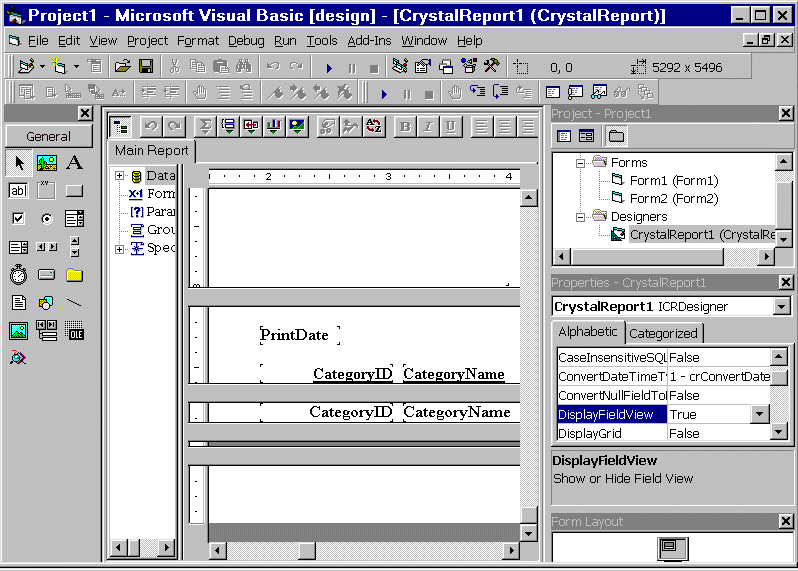
Task: Select the Timer control in toolbox
Action: [18, 275]
